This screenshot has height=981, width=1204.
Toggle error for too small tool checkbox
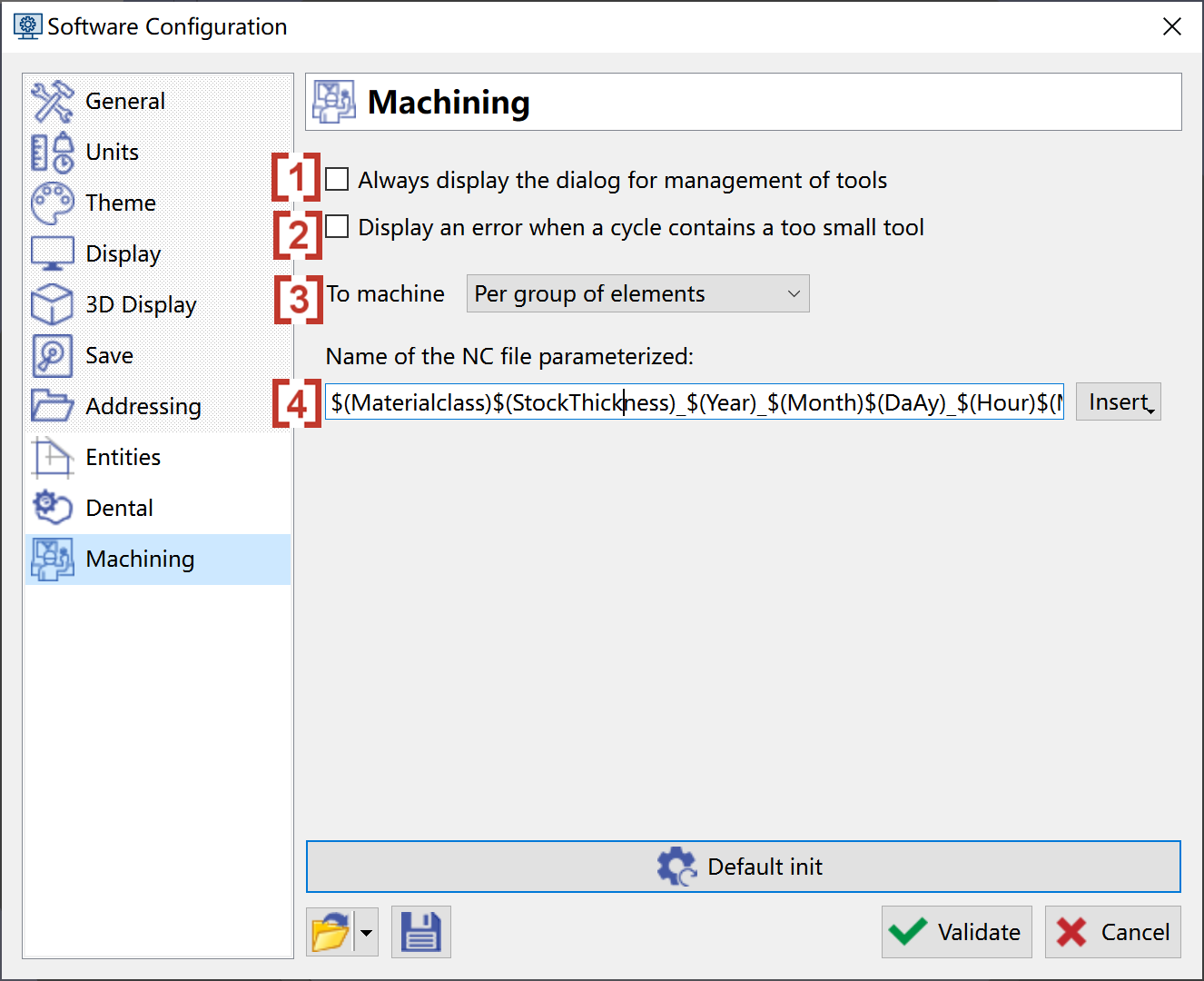coord(337,227)
